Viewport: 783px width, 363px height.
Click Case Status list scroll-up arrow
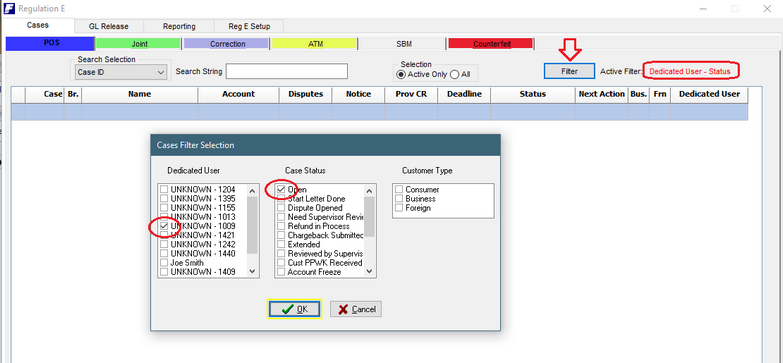click(x=370, y=191)
